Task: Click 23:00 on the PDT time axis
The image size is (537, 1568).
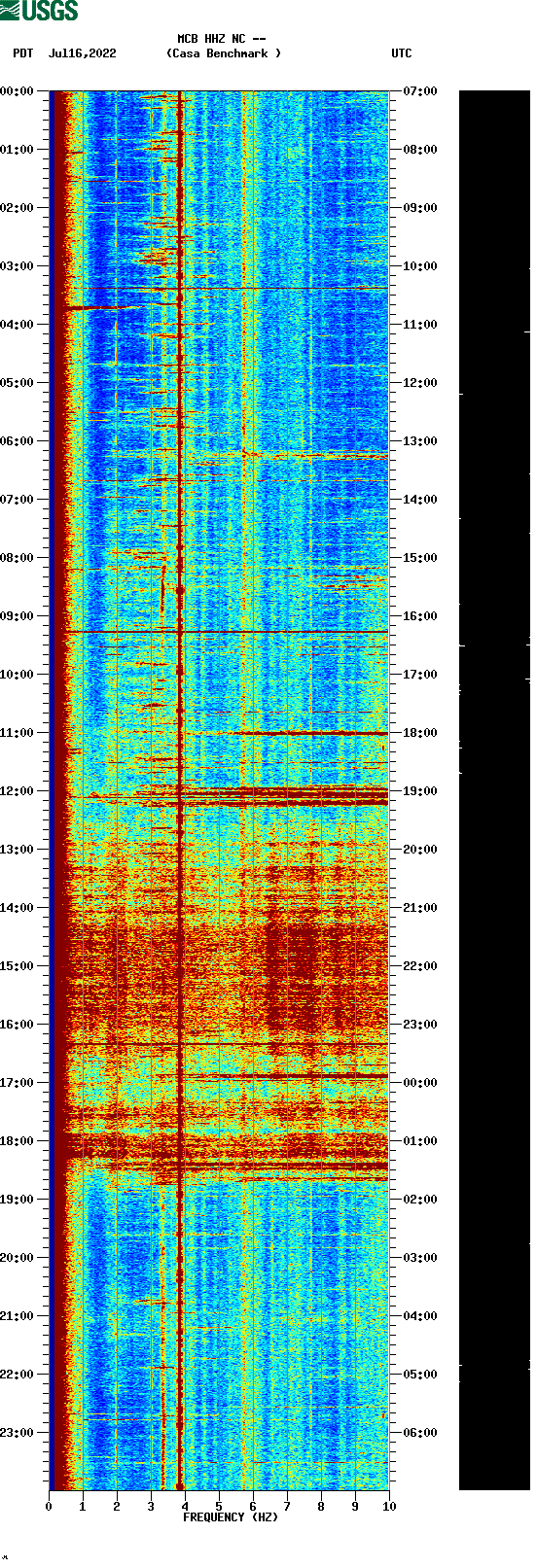Action: pos(18,1433)
